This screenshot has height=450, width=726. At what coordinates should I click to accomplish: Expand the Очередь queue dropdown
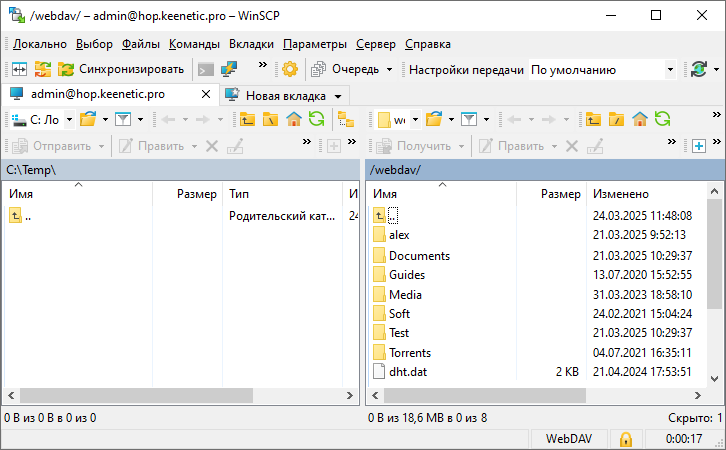click(x=390, y=70)
